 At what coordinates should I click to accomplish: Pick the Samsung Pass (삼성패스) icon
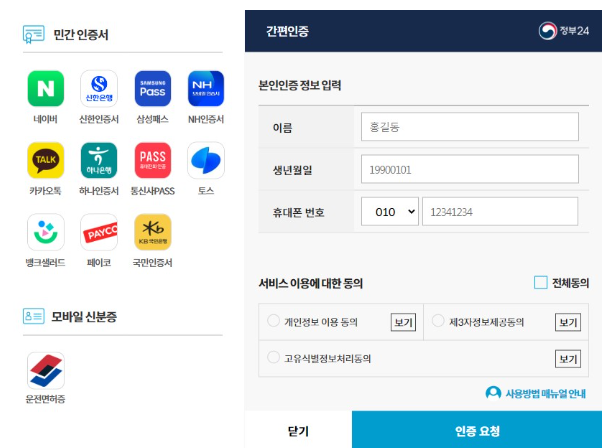tap(153, 89)
